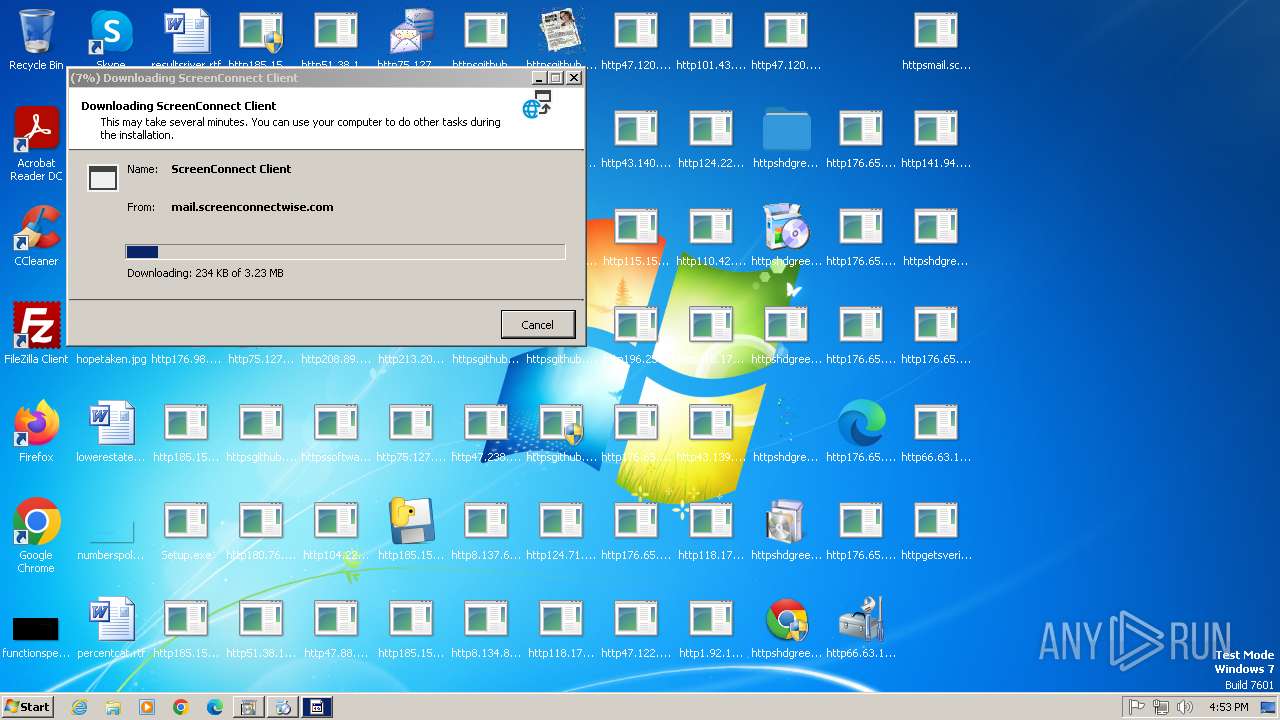Click the globe network install icon in dialog header
The width and height of the screenshot is (1280, 720).
[x=537, y=104]
